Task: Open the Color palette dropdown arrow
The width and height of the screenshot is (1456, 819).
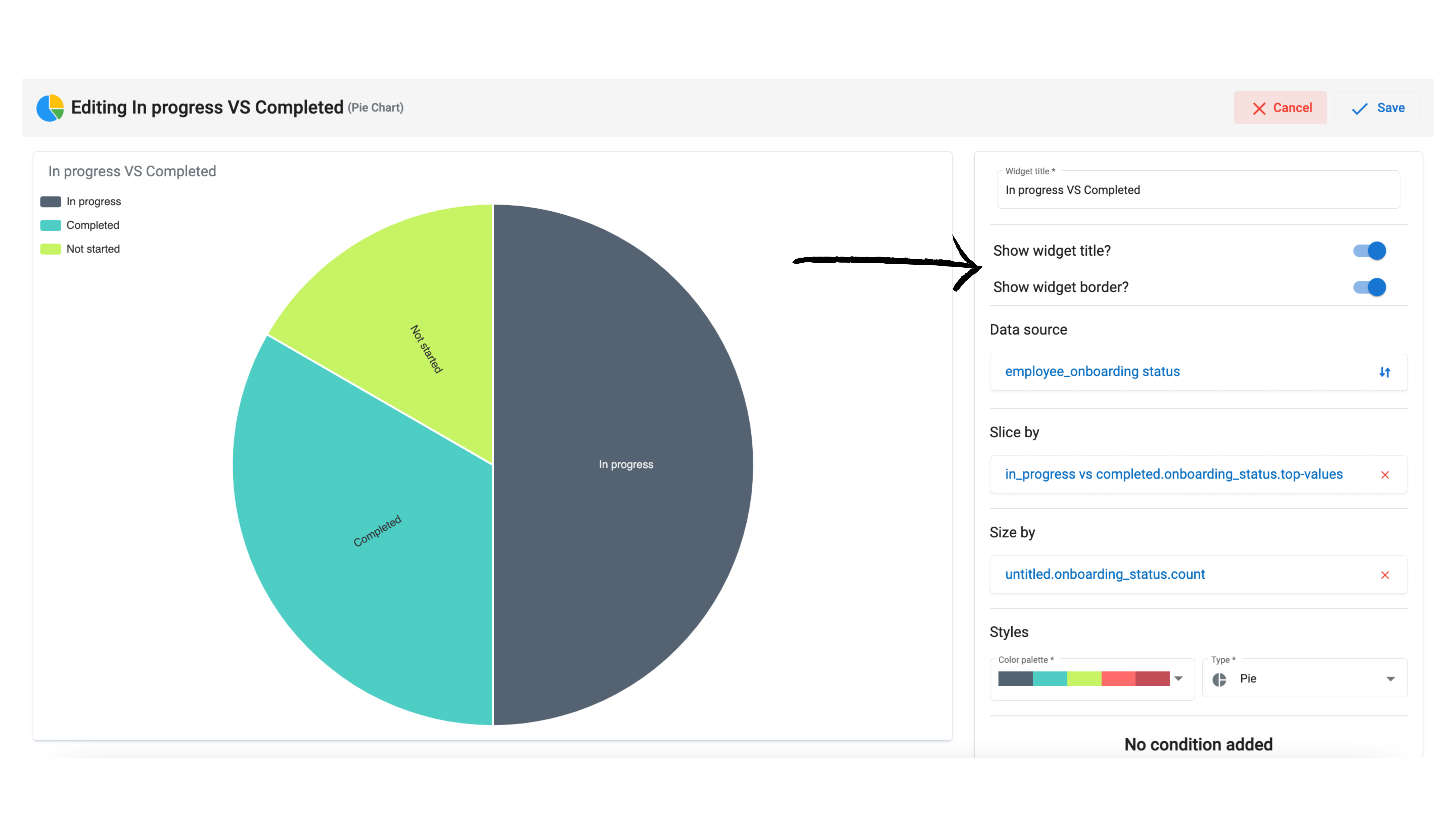Action: (1178, 678)
